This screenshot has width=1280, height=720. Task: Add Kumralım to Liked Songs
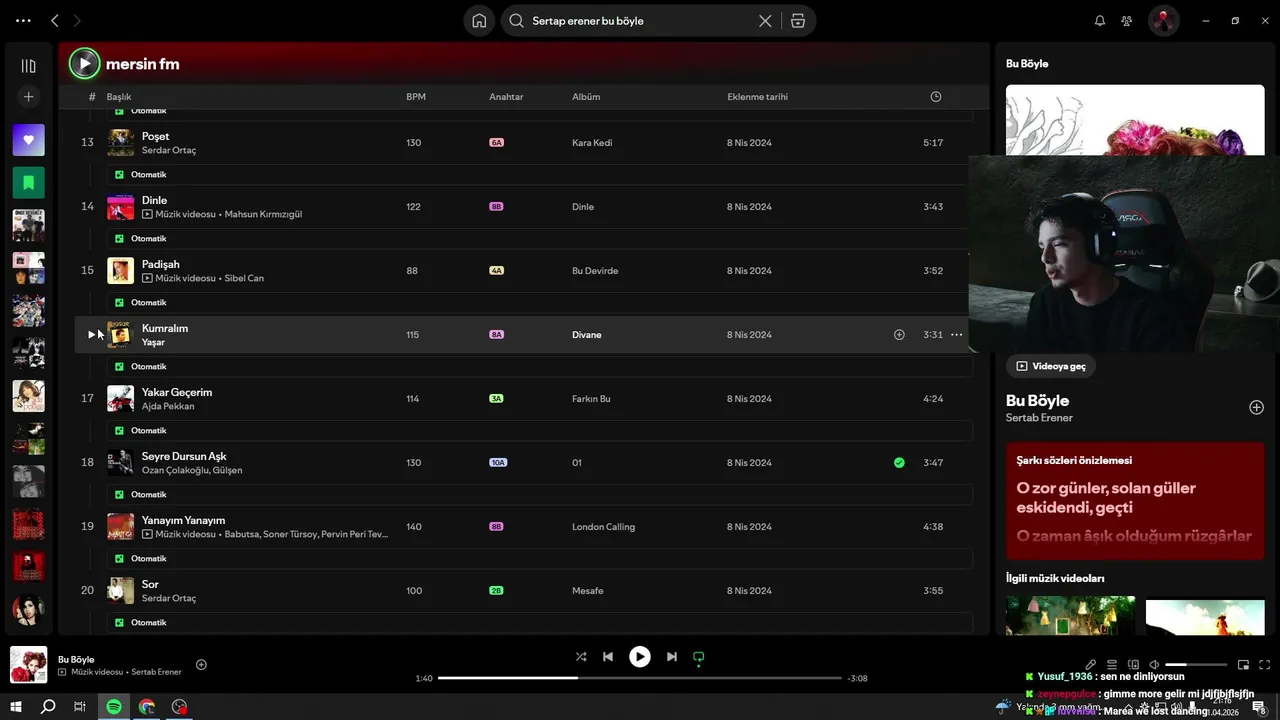[899, 335]
